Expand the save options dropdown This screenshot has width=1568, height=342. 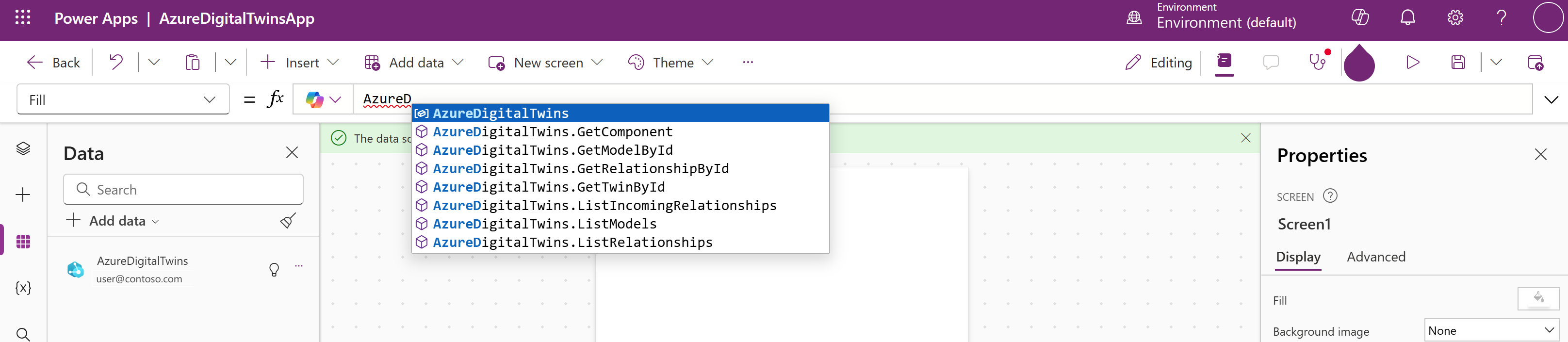click(x=1496, y=62)
